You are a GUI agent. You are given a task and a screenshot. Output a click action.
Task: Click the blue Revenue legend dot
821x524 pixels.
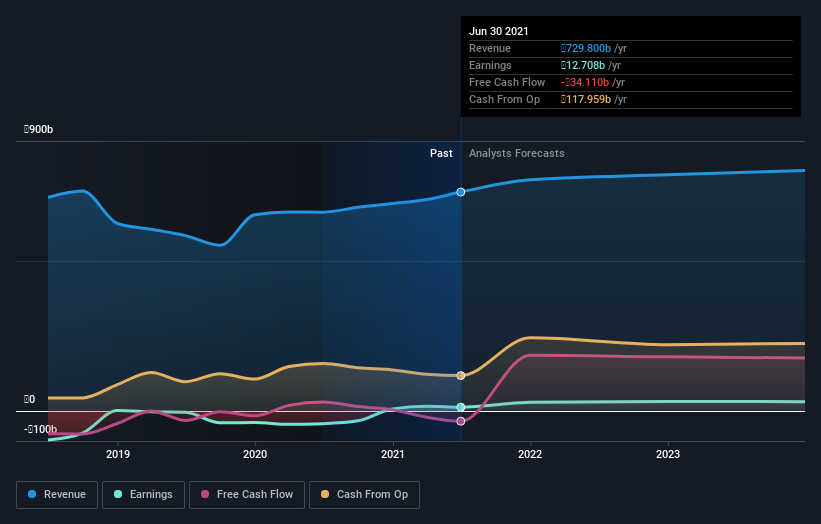(32, 494)
